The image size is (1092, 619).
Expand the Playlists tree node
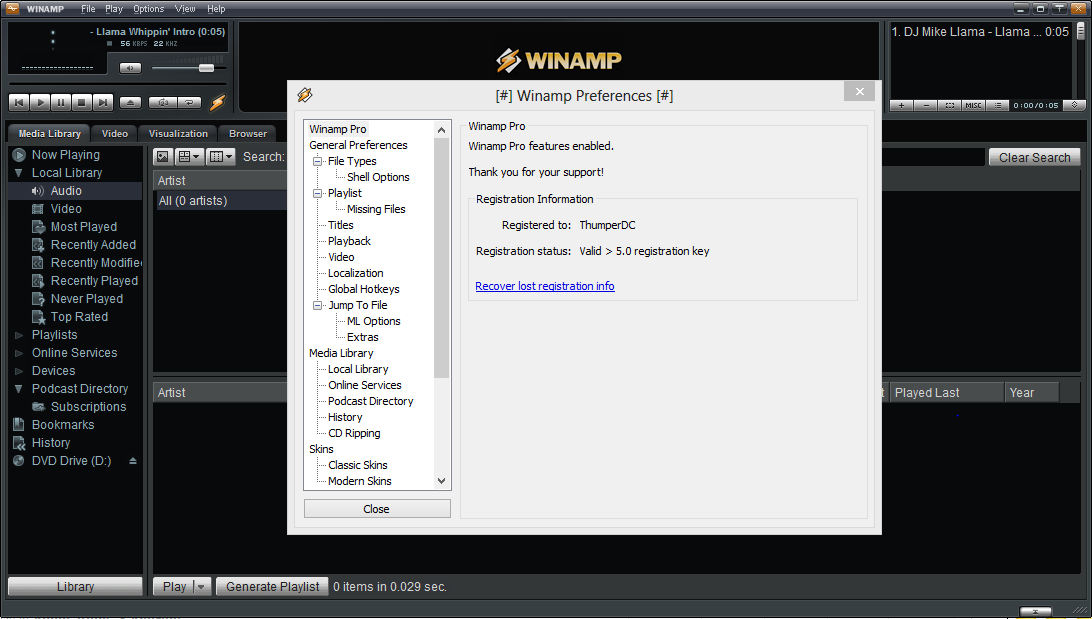19,335
